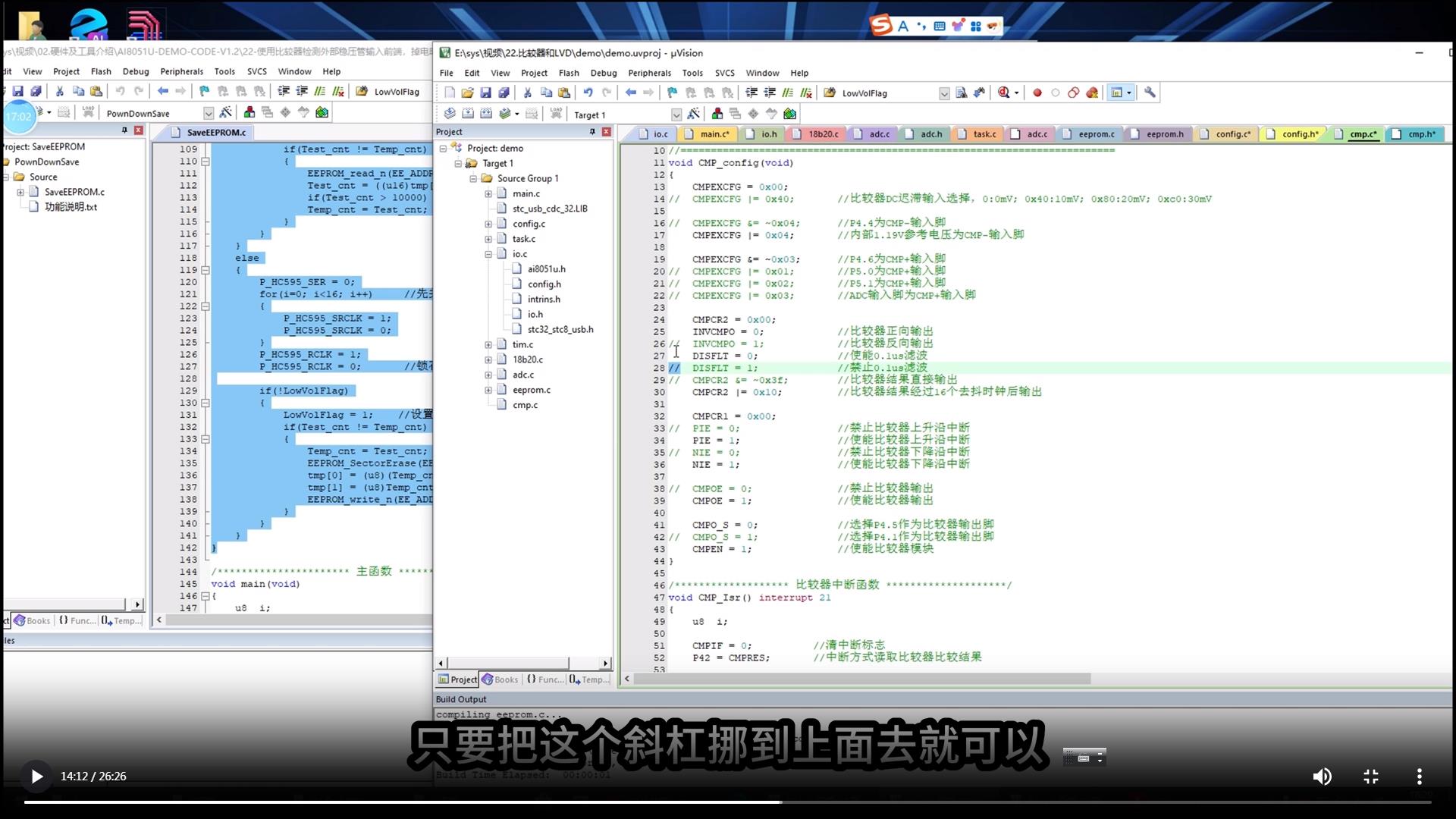Collapse Source Group 1 in project tree
This screenshot has width=1456, height=819.
(x=473, y=178)
